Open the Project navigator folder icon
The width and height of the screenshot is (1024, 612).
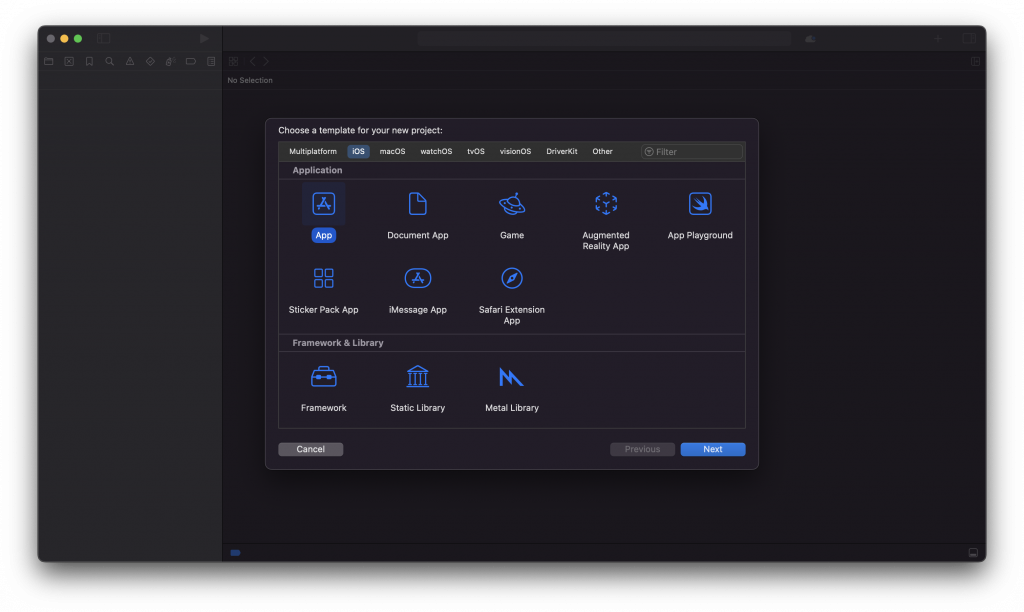pos(48,61)
